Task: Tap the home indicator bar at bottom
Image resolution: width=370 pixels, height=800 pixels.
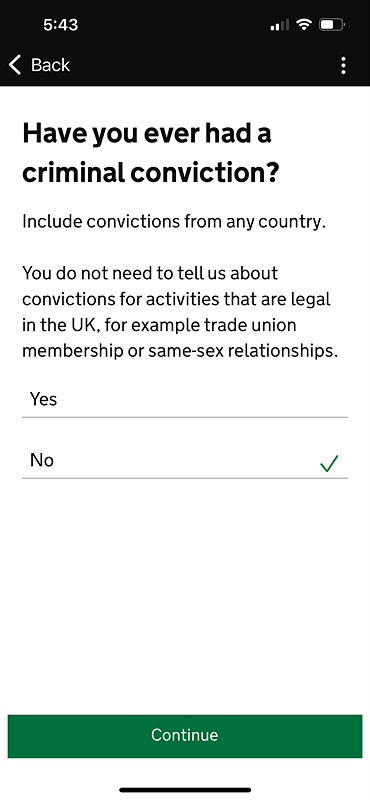Action: [185, 790]
